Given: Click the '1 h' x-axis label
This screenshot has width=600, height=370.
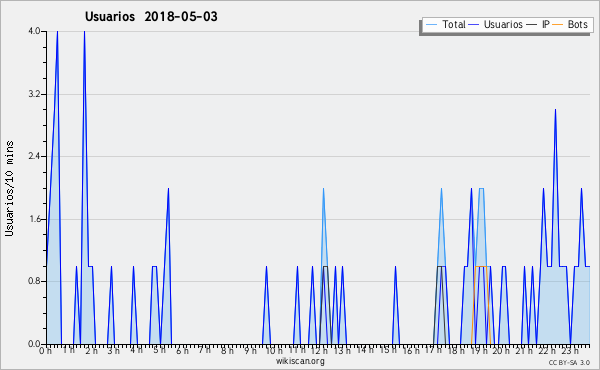Looking at the screenshot, I should pyautogui.click(x=68, y=350).
